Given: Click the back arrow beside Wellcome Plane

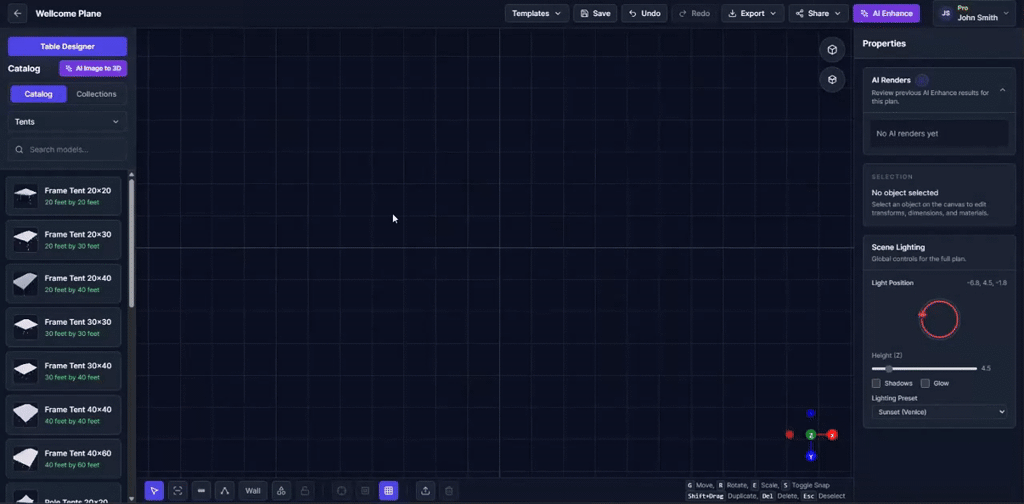Looking at the screenshot, I should [17, 13].
